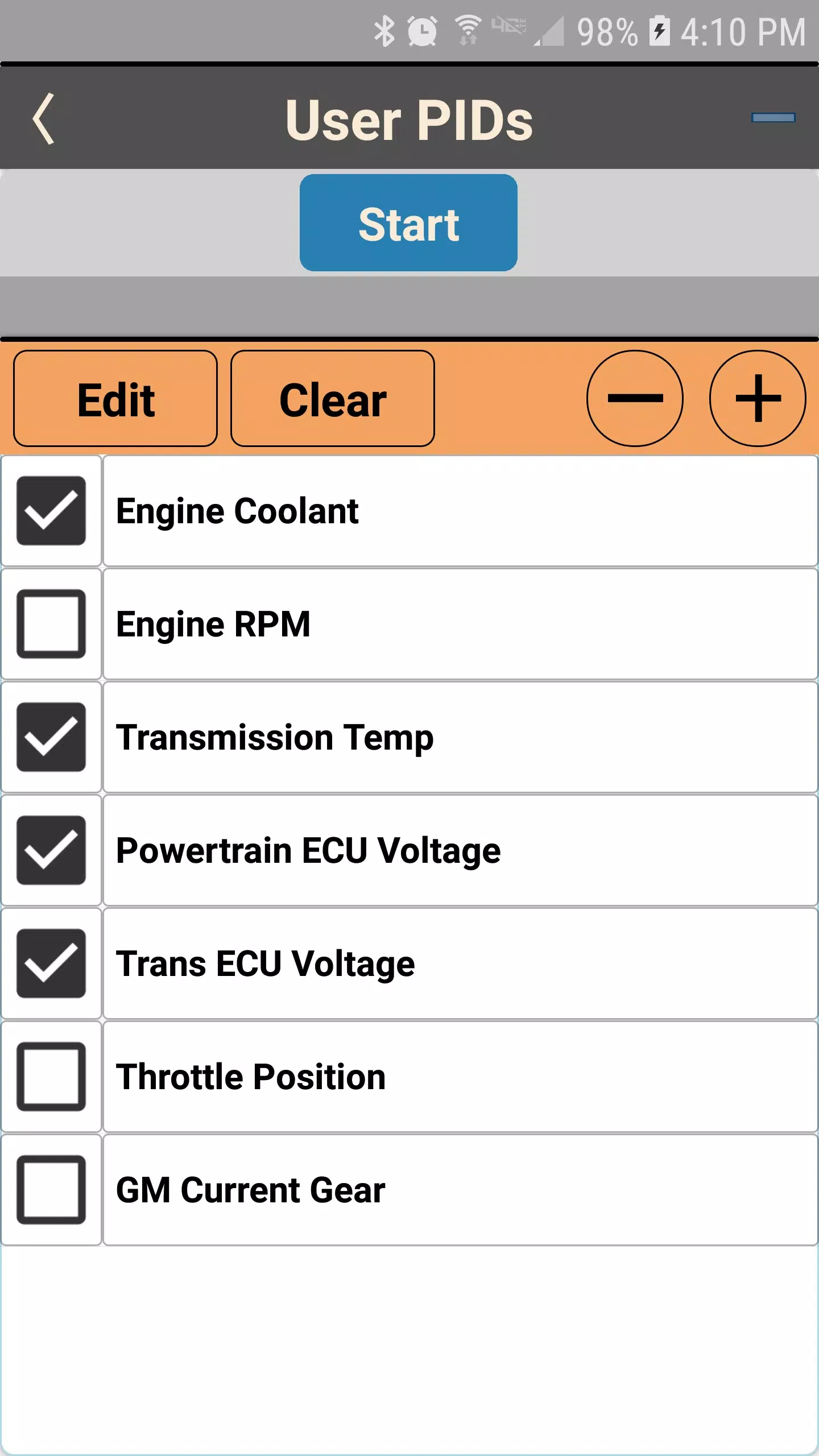Tap the back arrow to leave User PIDs

44,119
